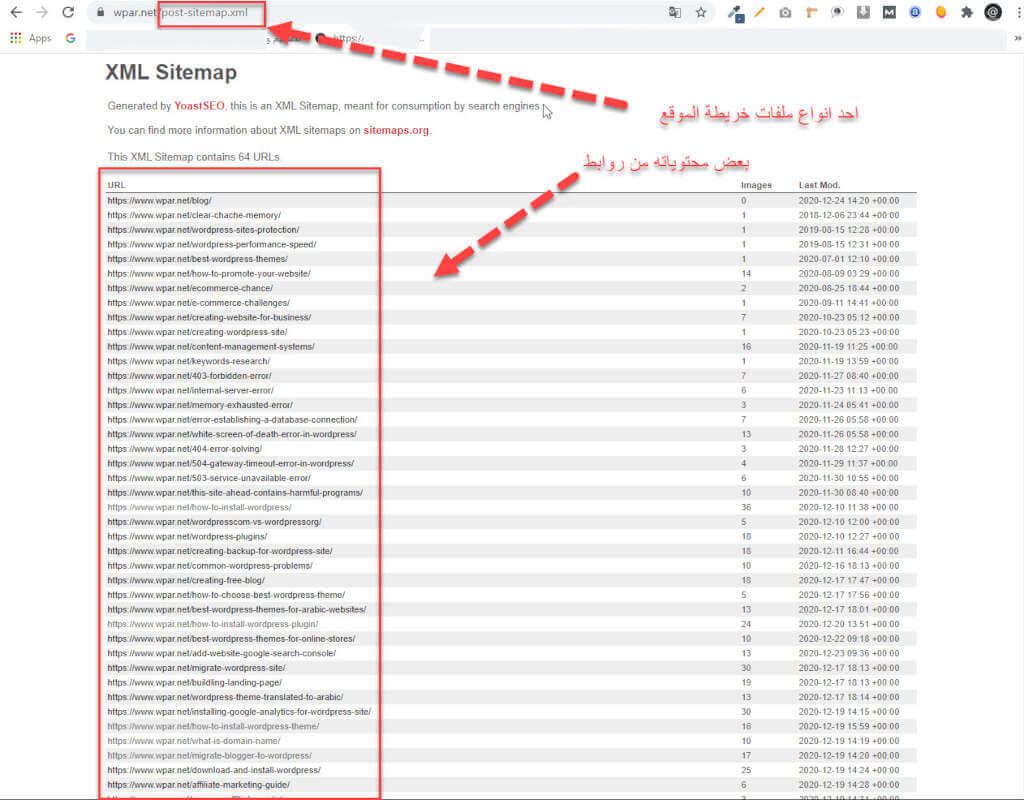Open the 504-gateway-timeout-error-in-wordpress link
This screenshot has width=1024, height=800.
(x=231, y=463)
